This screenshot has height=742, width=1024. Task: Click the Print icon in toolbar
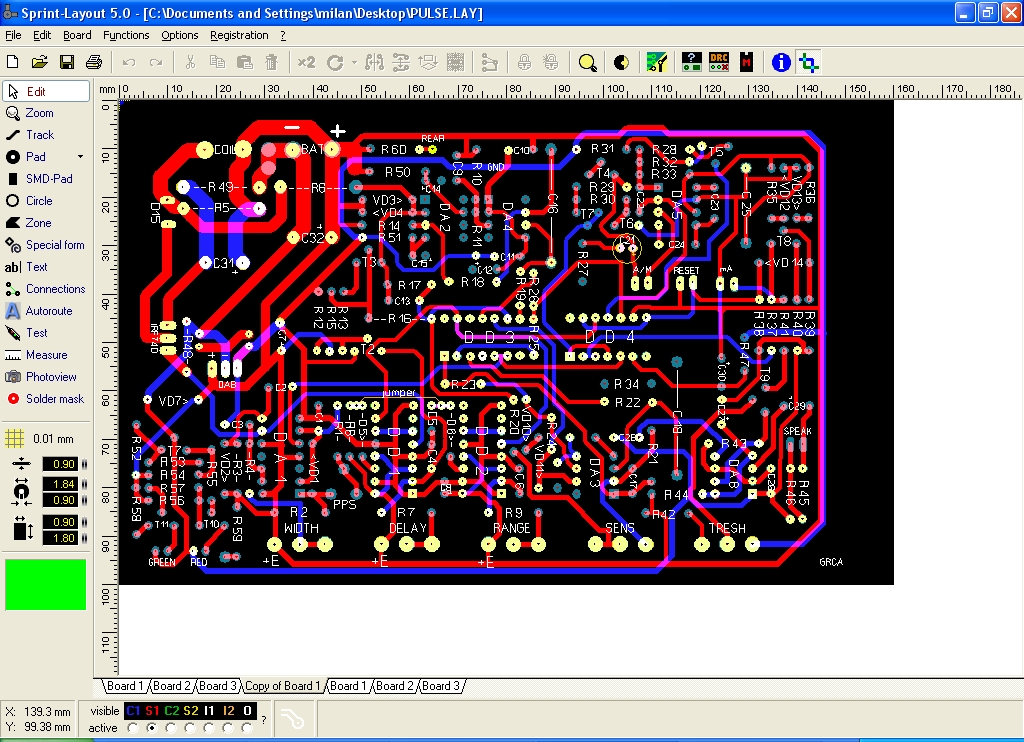pos(94,62)
